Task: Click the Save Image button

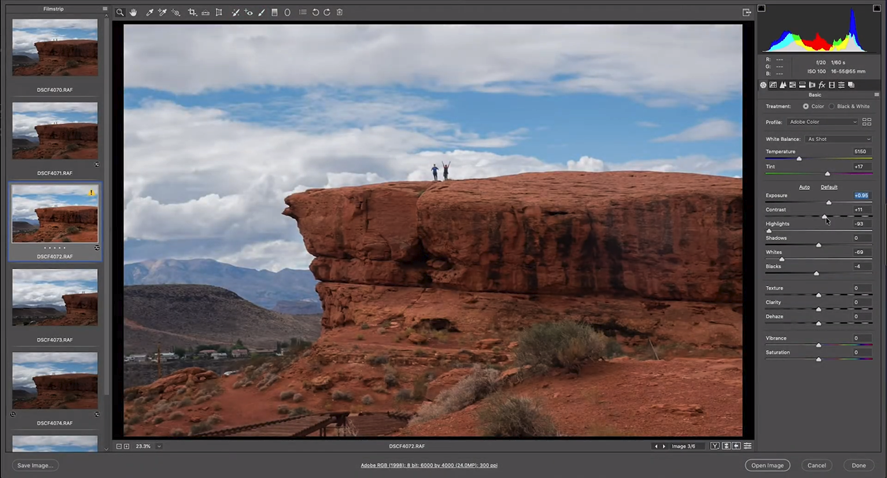Action: click(35, 466)
